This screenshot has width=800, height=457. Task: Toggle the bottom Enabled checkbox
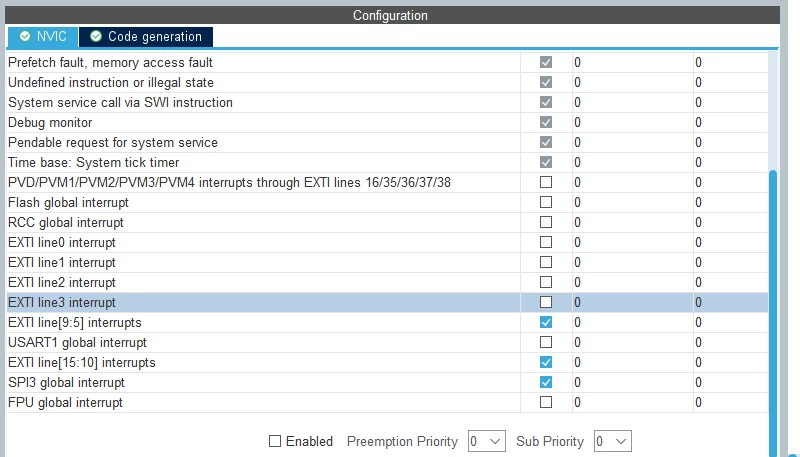tap(275, 441)
